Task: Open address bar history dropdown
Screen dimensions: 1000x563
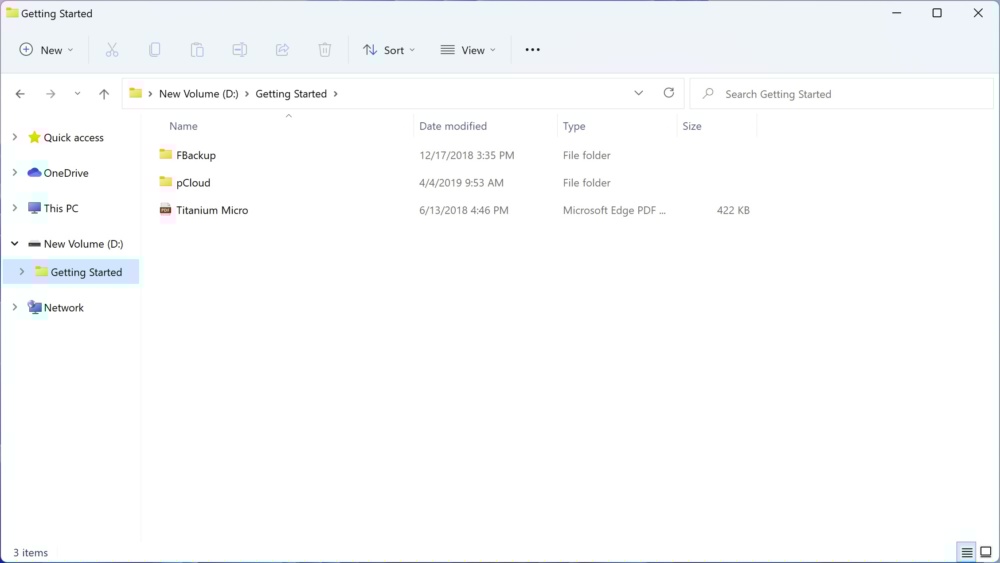Action: pyautogui.click(x=638, y=93)
